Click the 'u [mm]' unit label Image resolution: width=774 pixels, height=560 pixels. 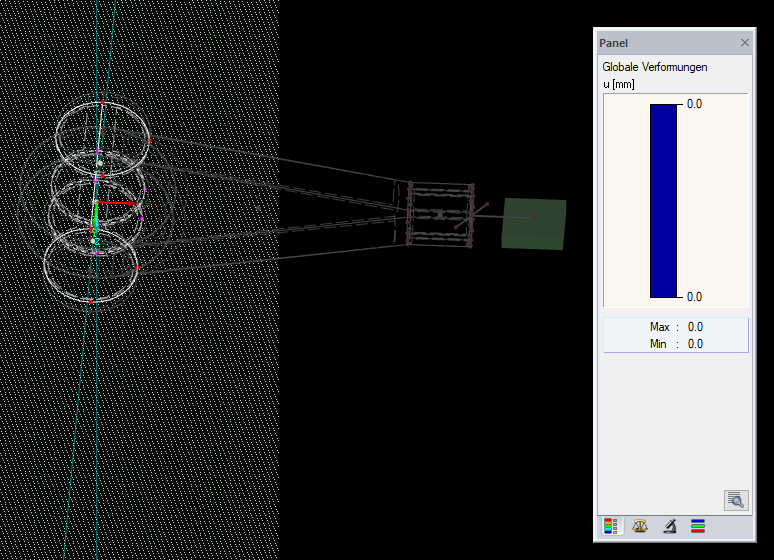coord(619,84)
